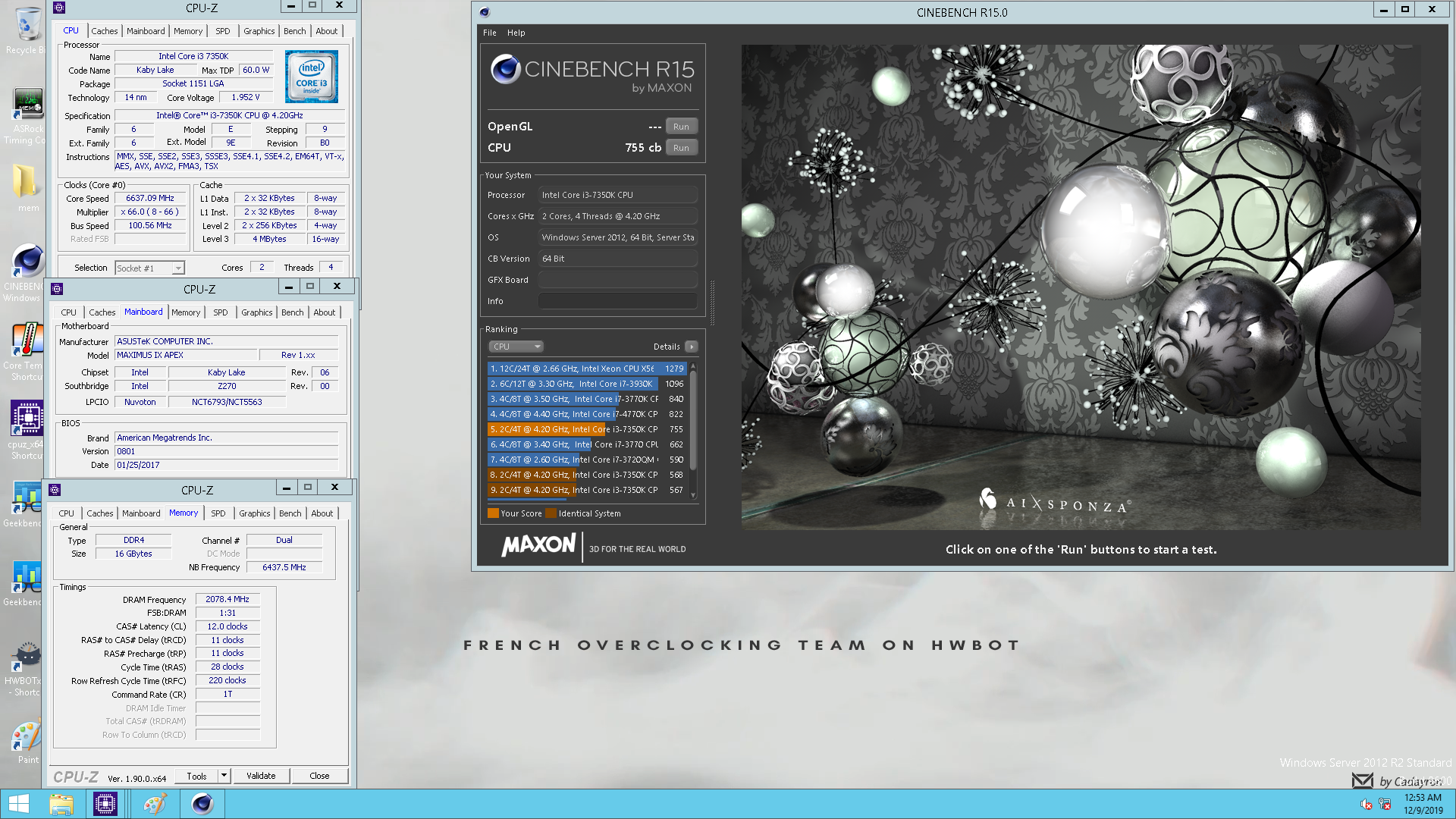Select ranking row 1 Intel Xeon 1279
Image resolution: width=1456 pixels, height=819 pixels.
pos(587,369)
